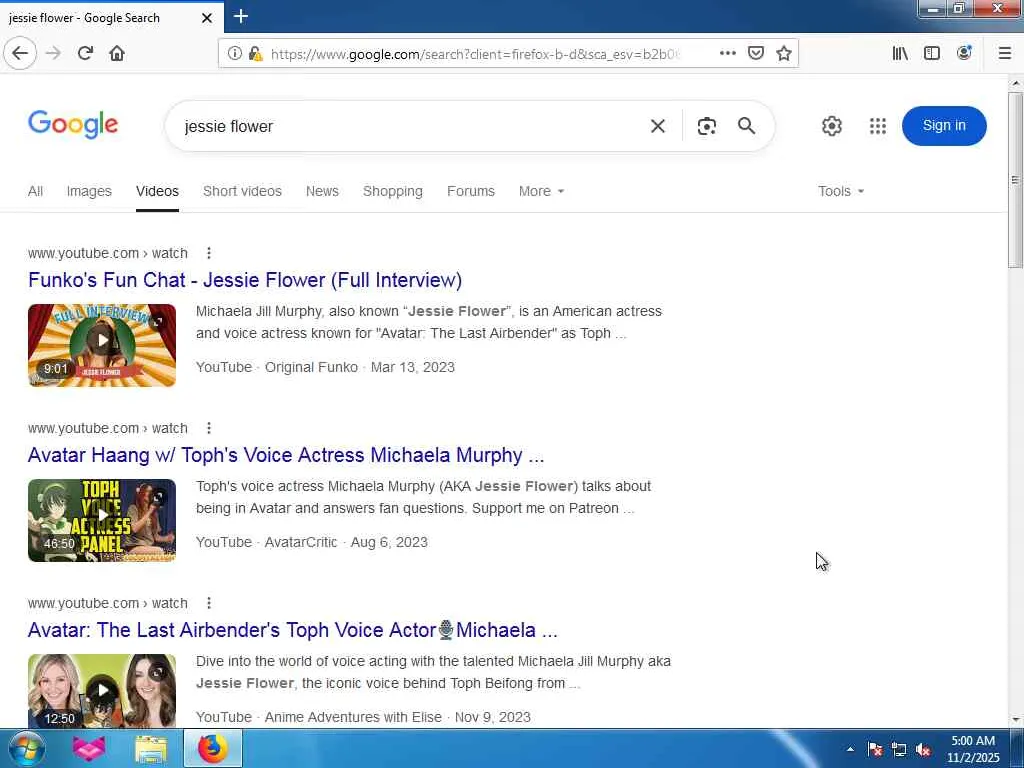
Task: Open Avatar Haang w/ Toph's Voice Actress link
Action: pos(286,455)
